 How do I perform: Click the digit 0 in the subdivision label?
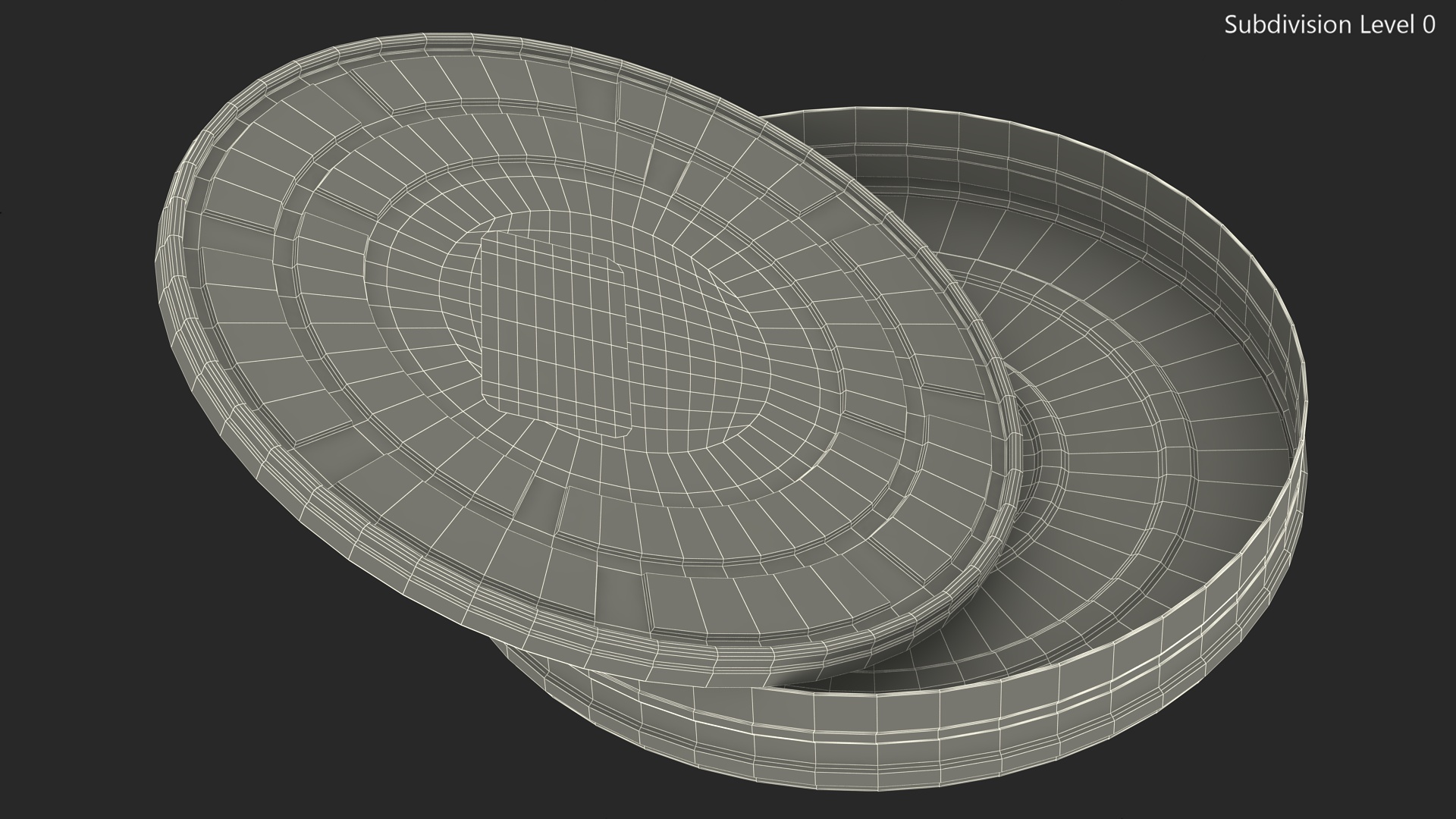(x=1428, y=25)
